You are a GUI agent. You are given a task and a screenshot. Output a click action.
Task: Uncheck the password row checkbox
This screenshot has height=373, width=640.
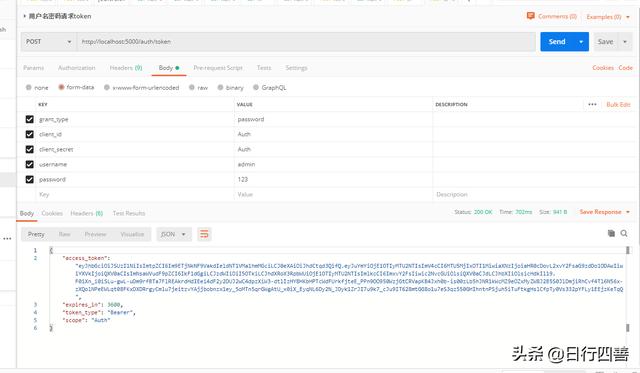click(29, 180)
